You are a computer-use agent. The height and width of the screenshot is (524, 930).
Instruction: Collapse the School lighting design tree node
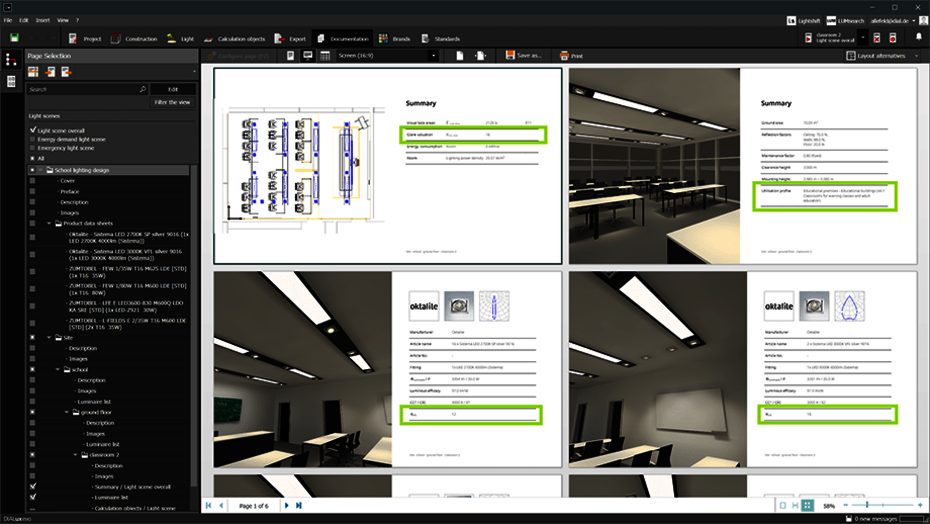click(x=42, y=170)
